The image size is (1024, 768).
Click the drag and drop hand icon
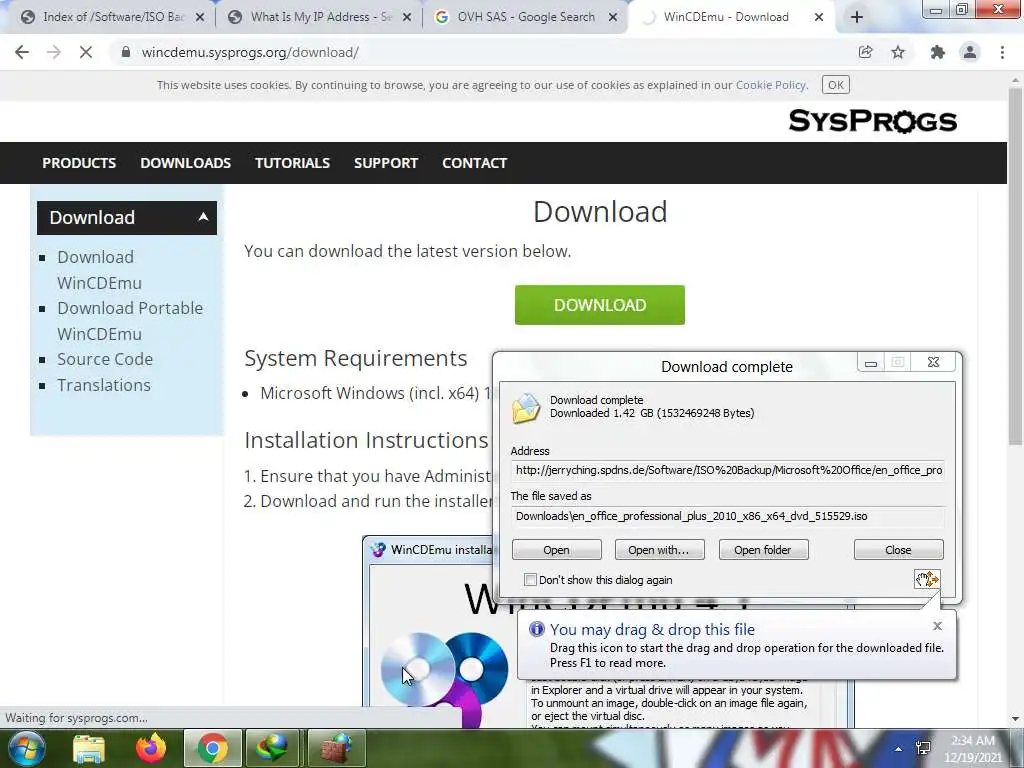click(927, 579)
